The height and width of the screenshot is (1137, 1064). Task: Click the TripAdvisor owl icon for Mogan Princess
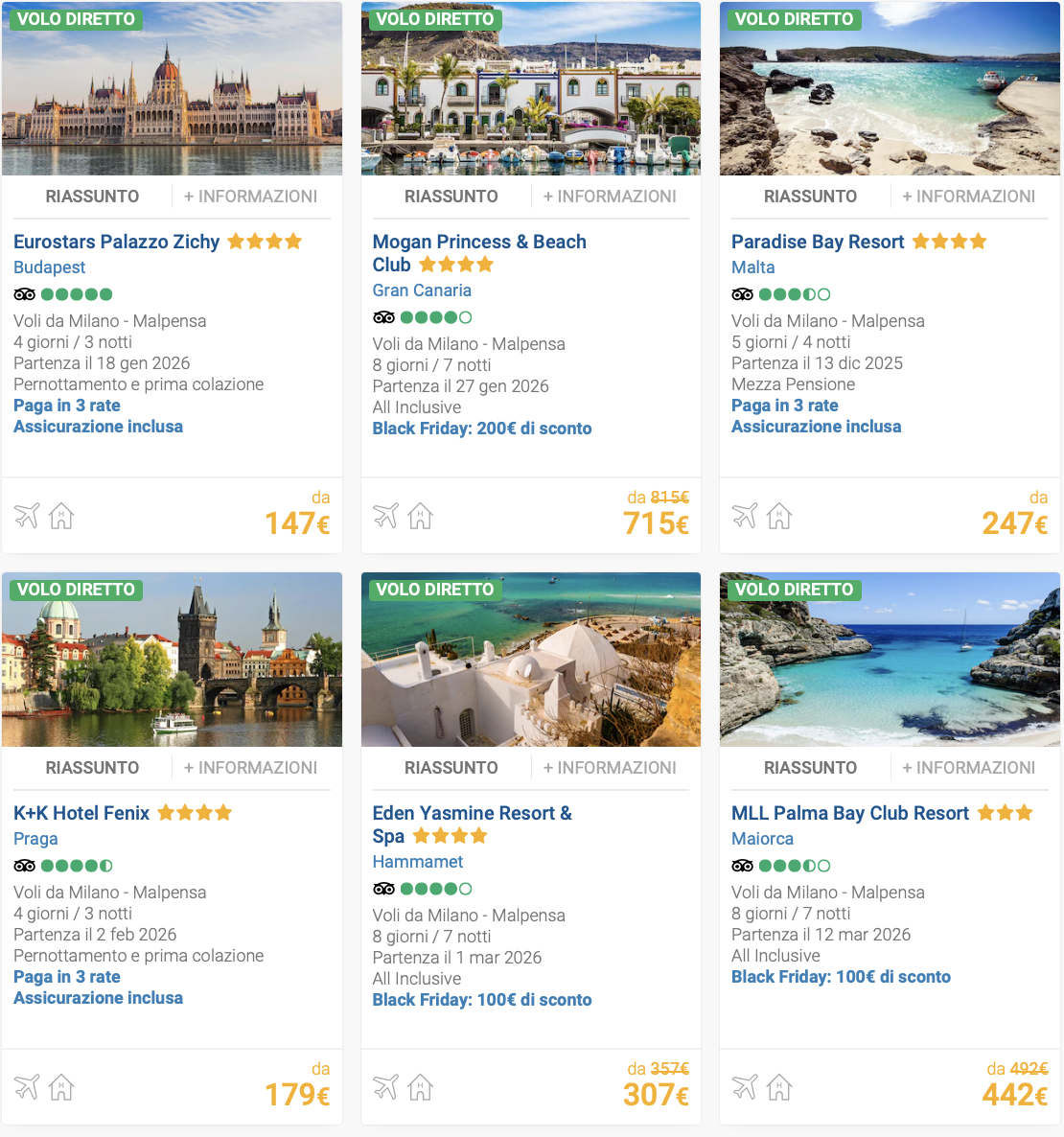pyautogui.click(x=383, y=317)
